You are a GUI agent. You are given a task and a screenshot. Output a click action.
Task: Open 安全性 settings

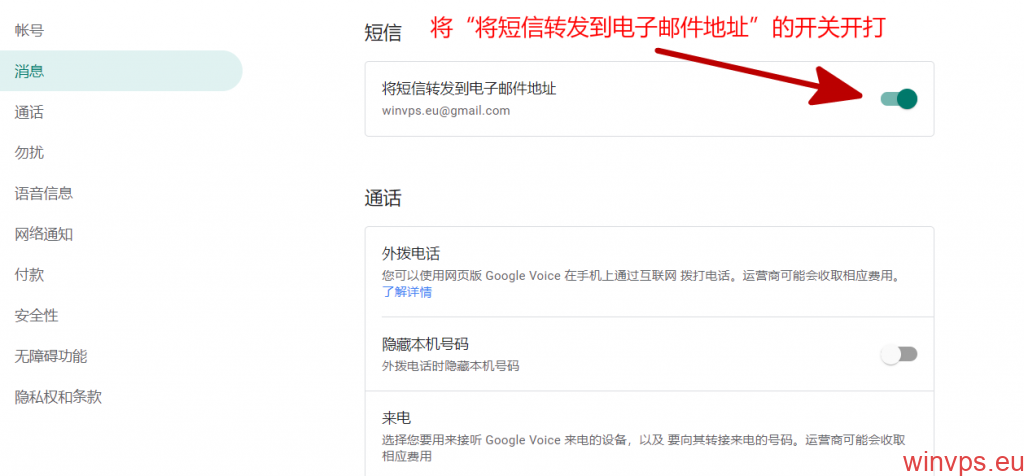36,315
